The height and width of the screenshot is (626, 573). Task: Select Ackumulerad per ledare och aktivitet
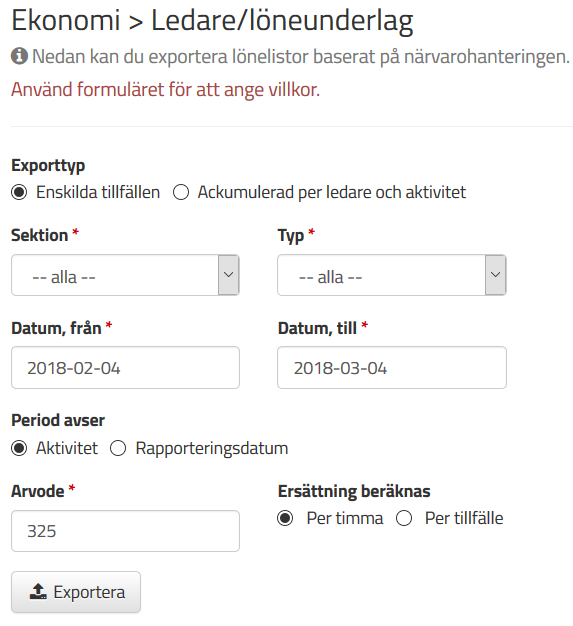[181, 192]
